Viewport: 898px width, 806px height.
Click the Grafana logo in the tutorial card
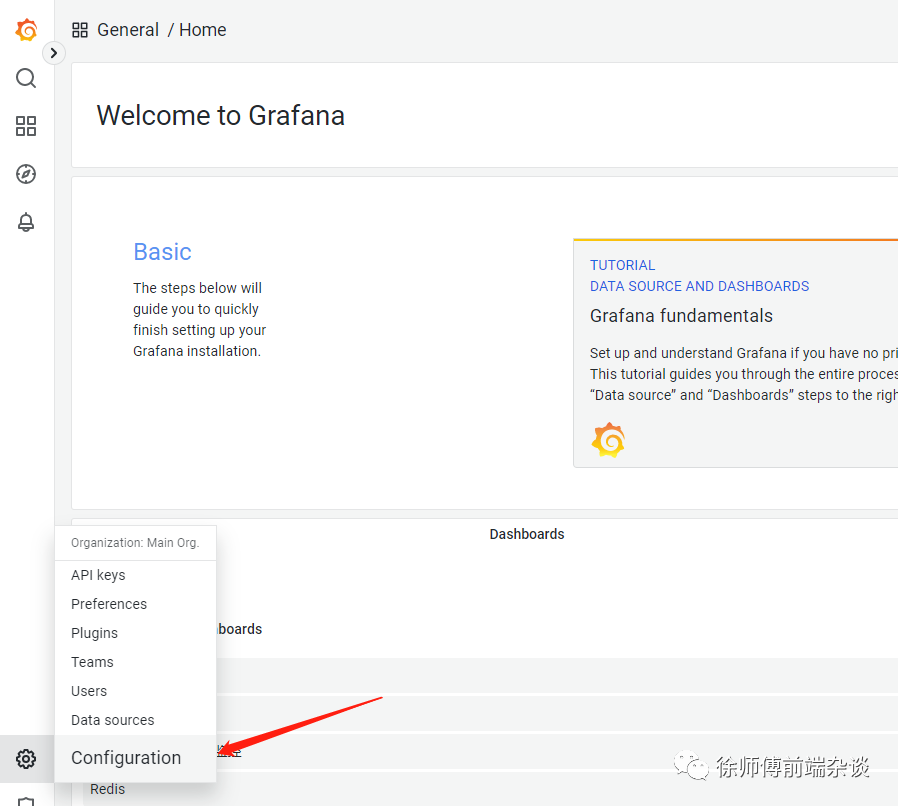pos(608,440)
